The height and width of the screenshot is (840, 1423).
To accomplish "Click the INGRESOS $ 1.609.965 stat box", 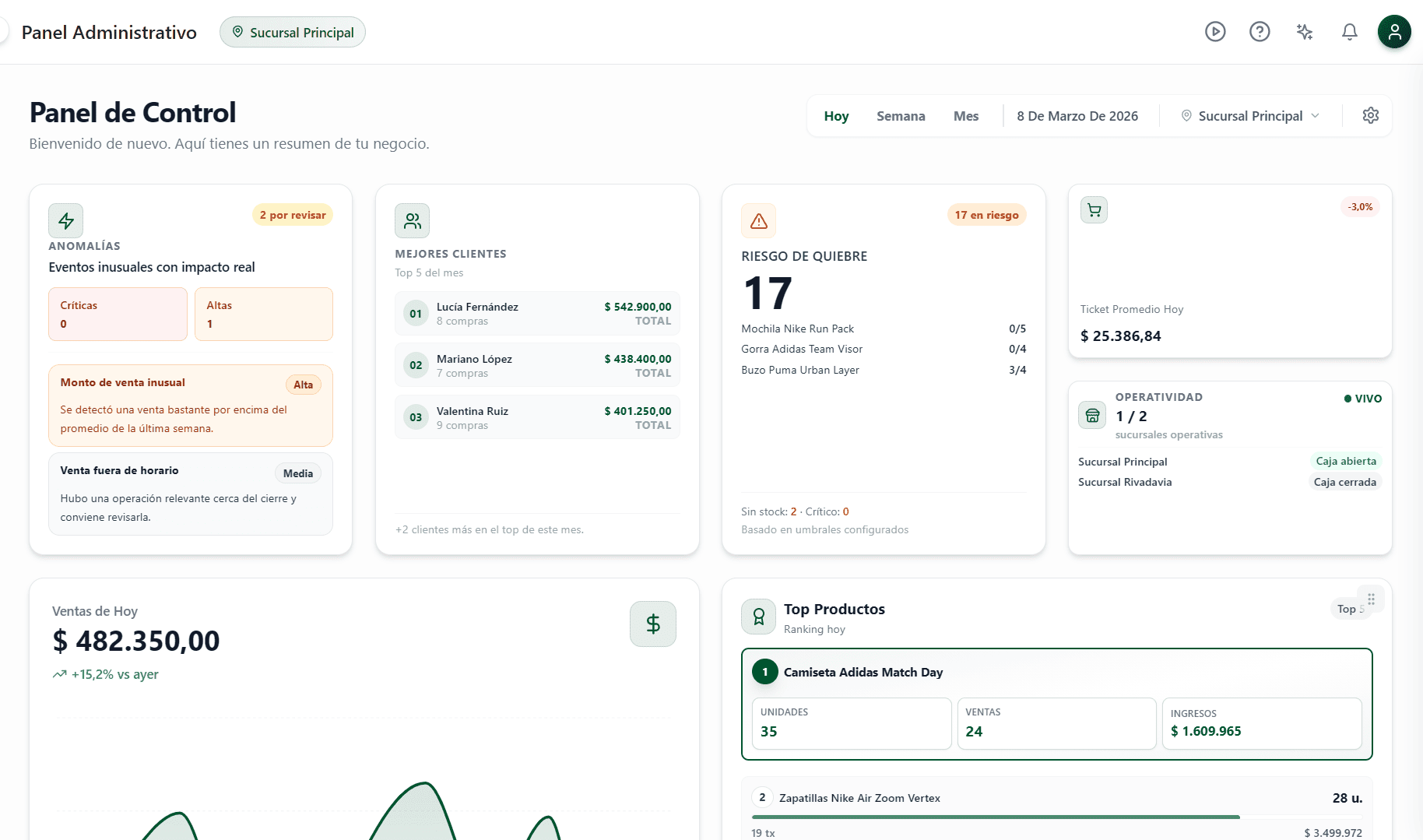I will 1262,723.
